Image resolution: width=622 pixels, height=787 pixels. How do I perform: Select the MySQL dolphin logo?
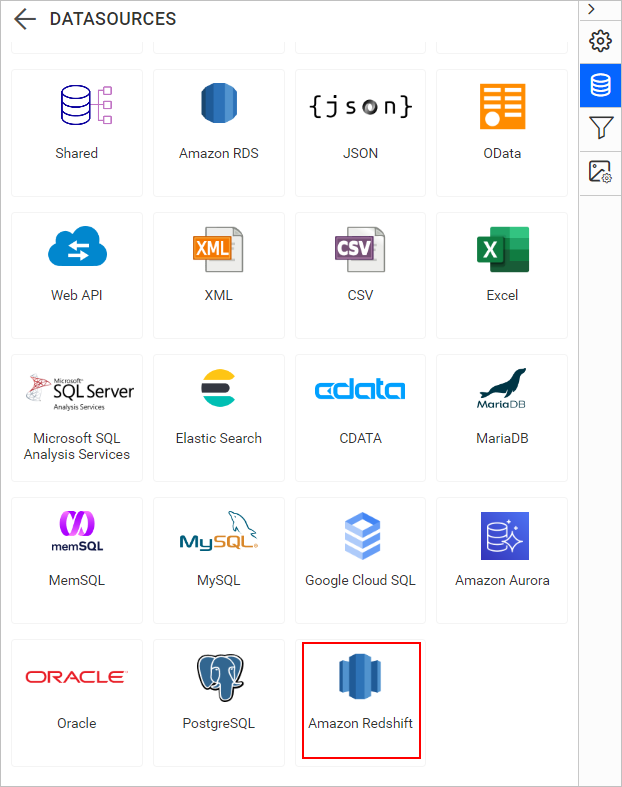[x=219, y=531]
